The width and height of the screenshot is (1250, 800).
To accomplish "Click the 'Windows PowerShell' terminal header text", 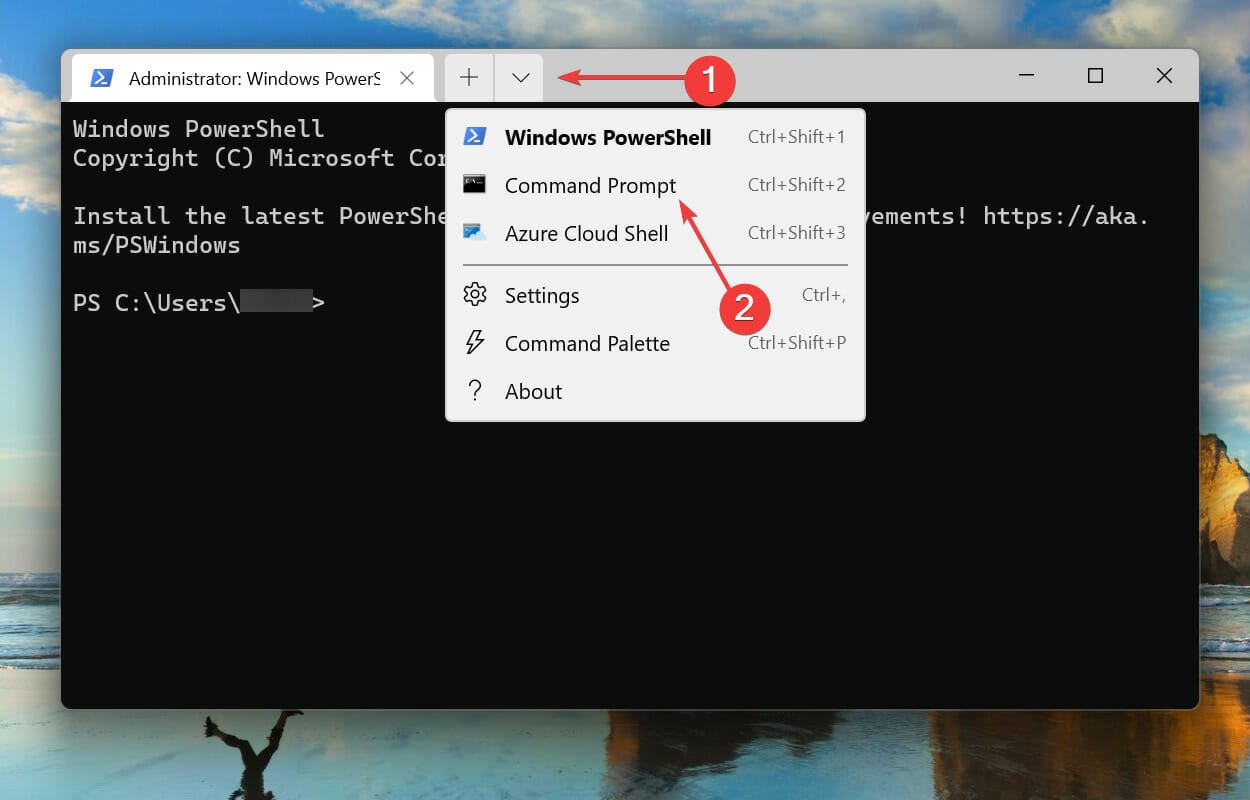I will (x=199, y=129).
